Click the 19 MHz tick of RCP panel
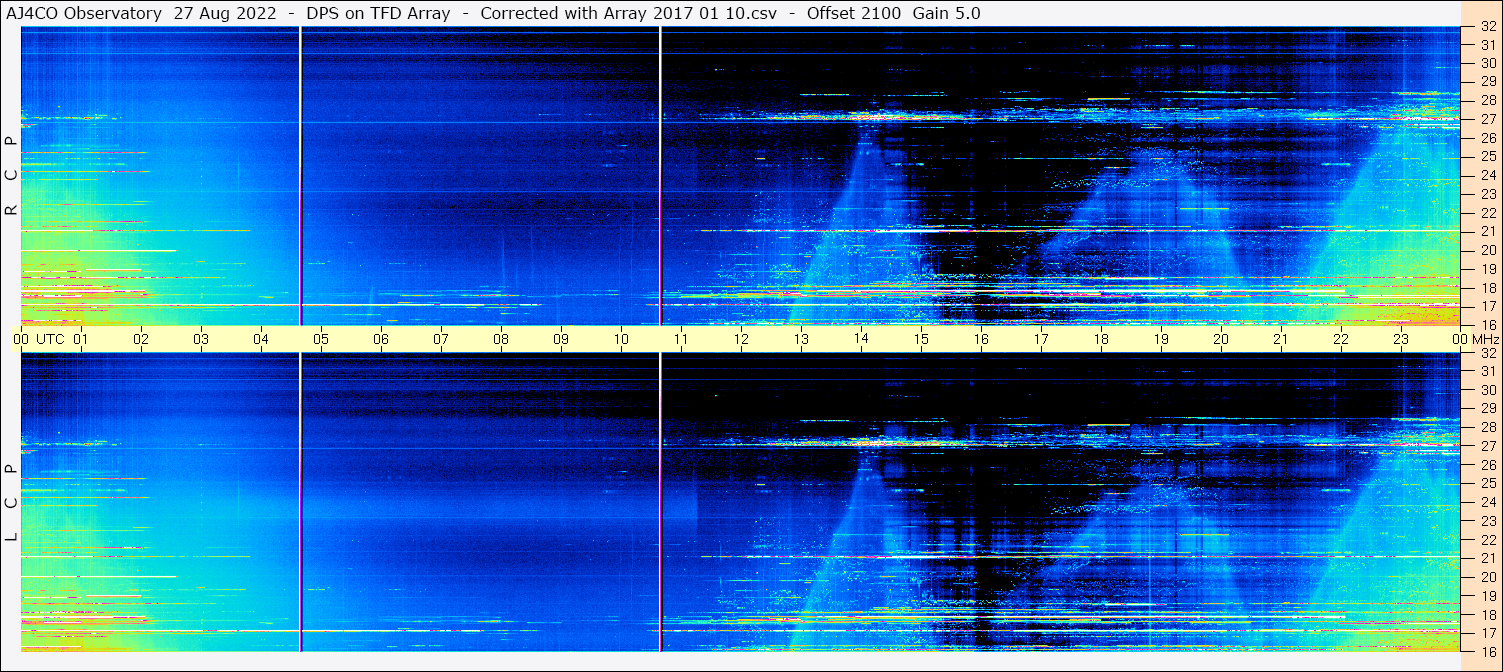Viewport: 1503px width, 672px height. 1487,269
